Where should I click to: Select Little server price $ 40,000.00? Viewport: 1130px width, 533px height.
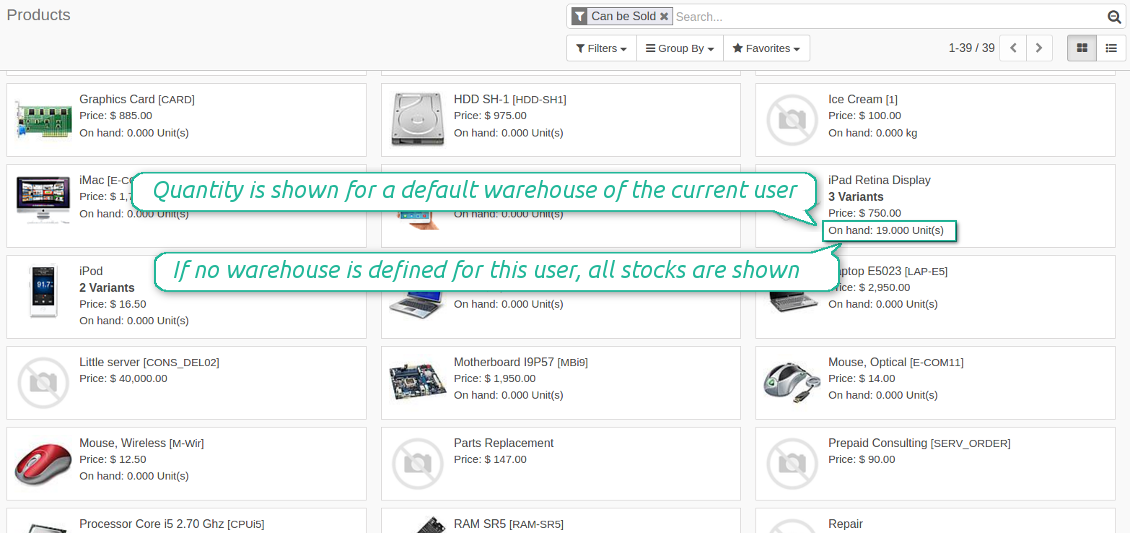(x=123, y=378)
